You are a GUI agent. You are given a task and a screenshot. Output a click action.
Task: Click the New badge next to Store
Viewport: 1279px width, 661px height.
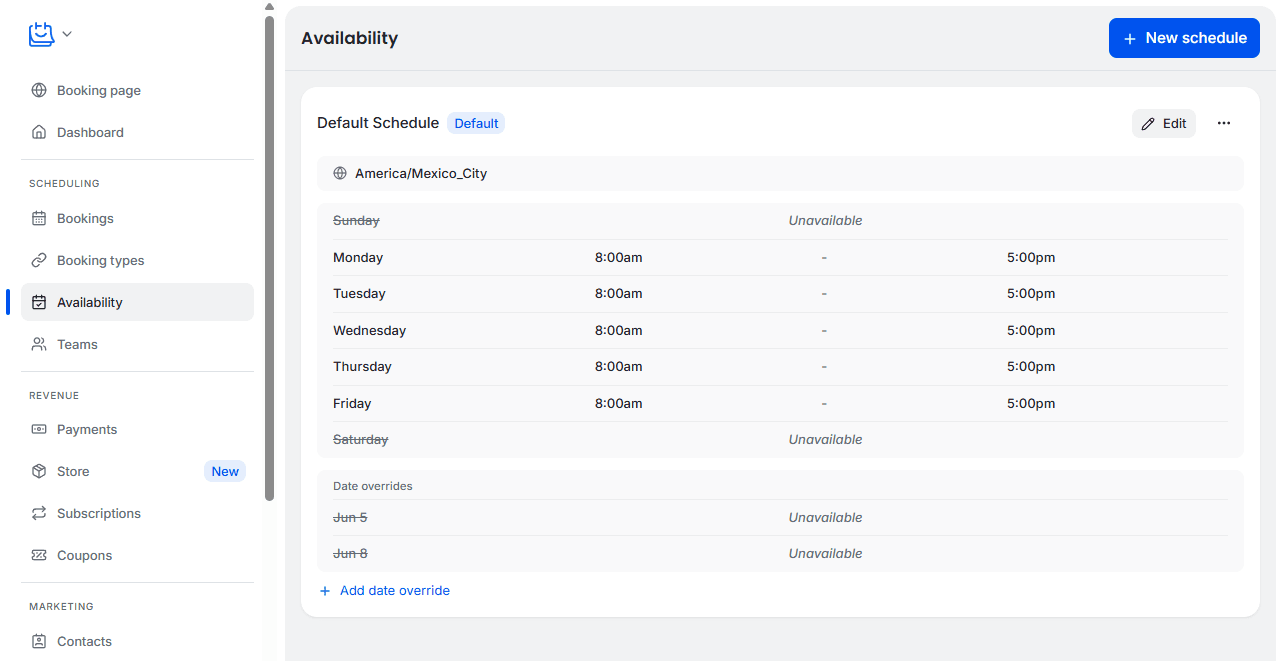pos(225,471)
